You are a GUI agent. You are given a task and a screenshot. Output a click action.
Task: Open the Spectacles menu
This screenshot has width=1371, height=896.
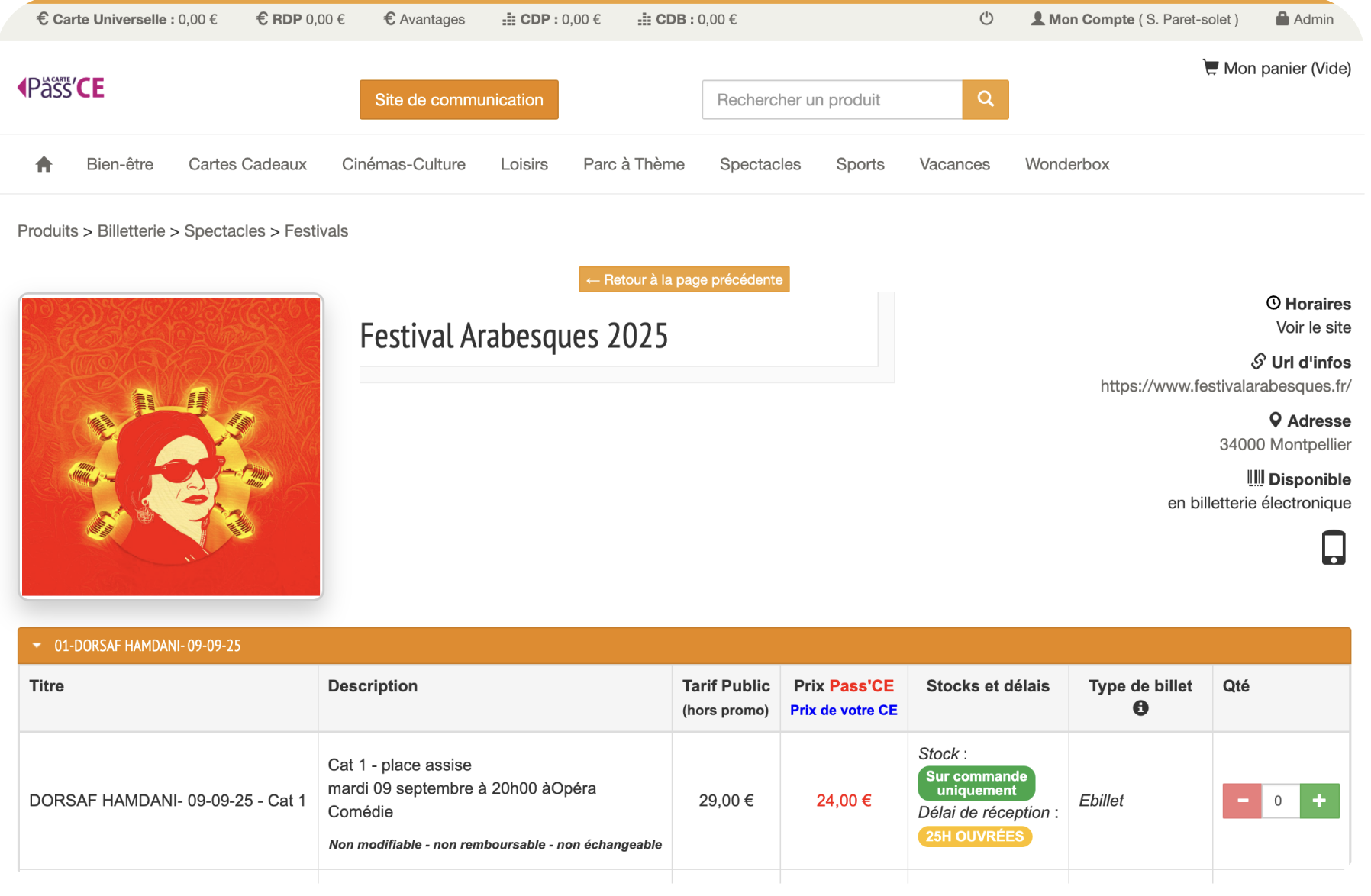click(x=760, y=164)
